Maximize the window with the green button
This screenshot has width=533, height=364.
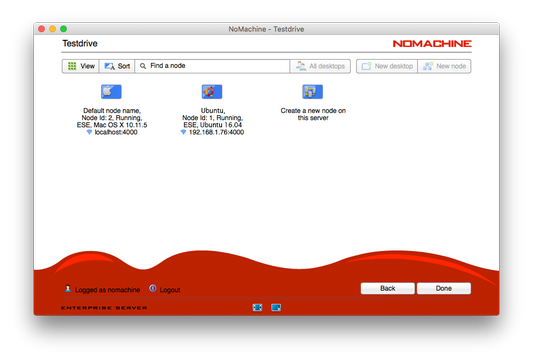click(x=64, y=29)
